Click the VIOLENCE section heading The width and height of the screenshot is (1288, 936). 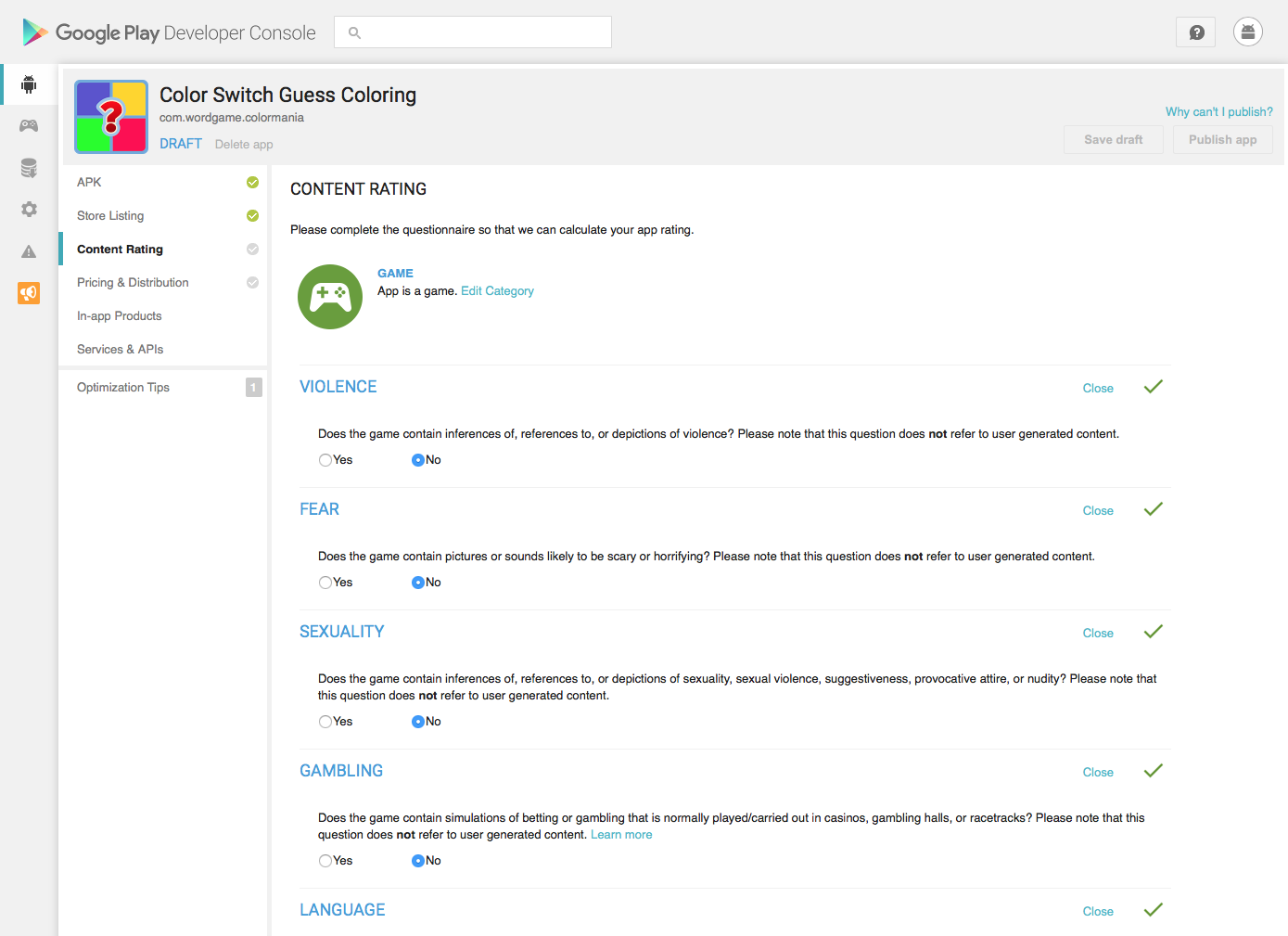point(338,387)
